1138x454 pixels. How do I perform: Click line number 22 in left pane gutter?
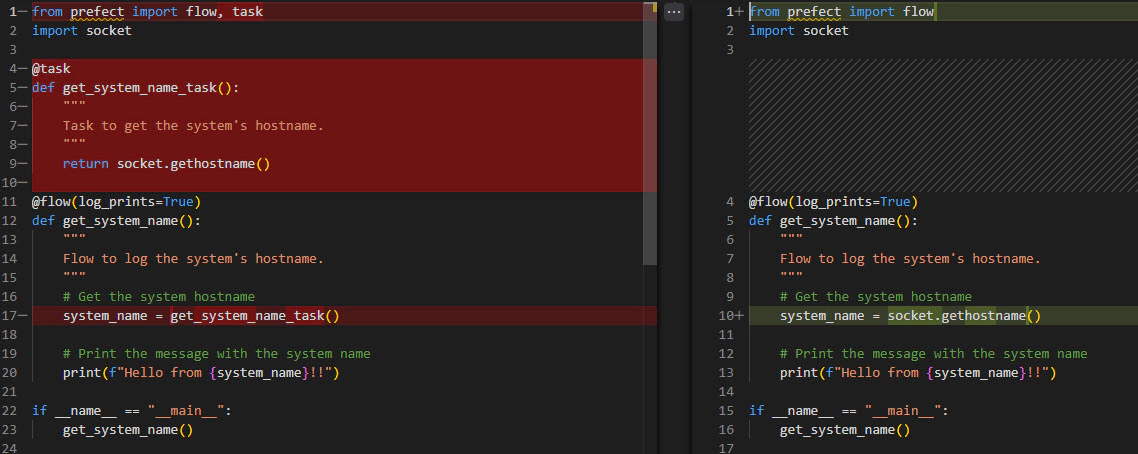(x=9, y=411)
